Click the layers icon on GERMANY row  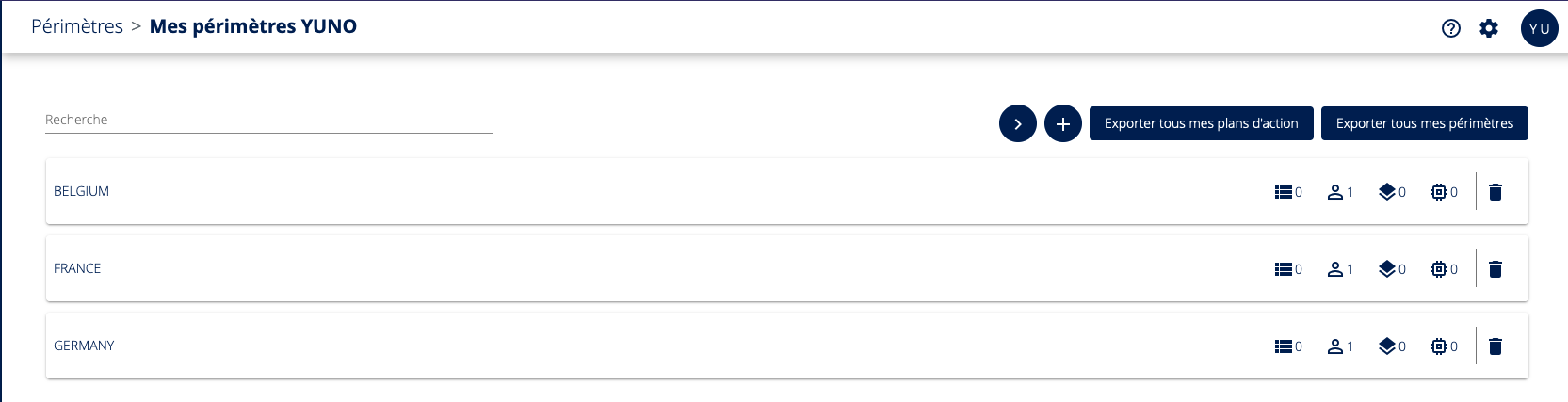coord(1387,346)
